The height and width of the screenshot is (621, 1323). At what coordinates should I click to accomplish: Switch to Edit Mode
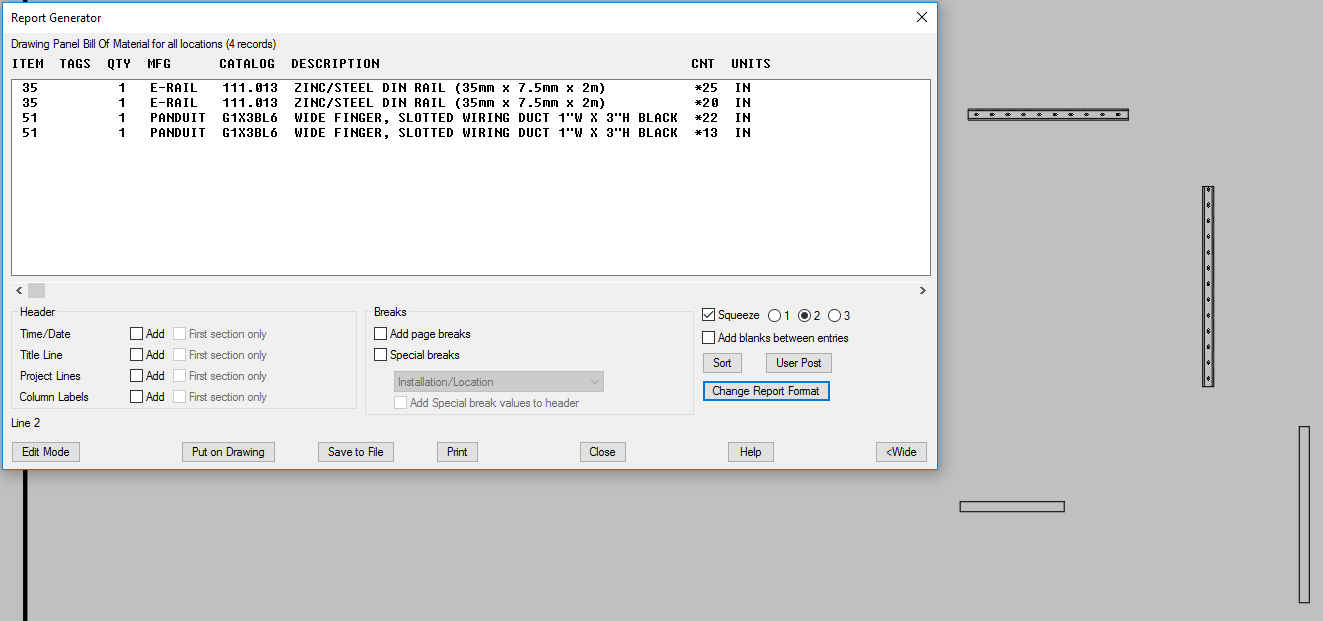click(46, 452)
